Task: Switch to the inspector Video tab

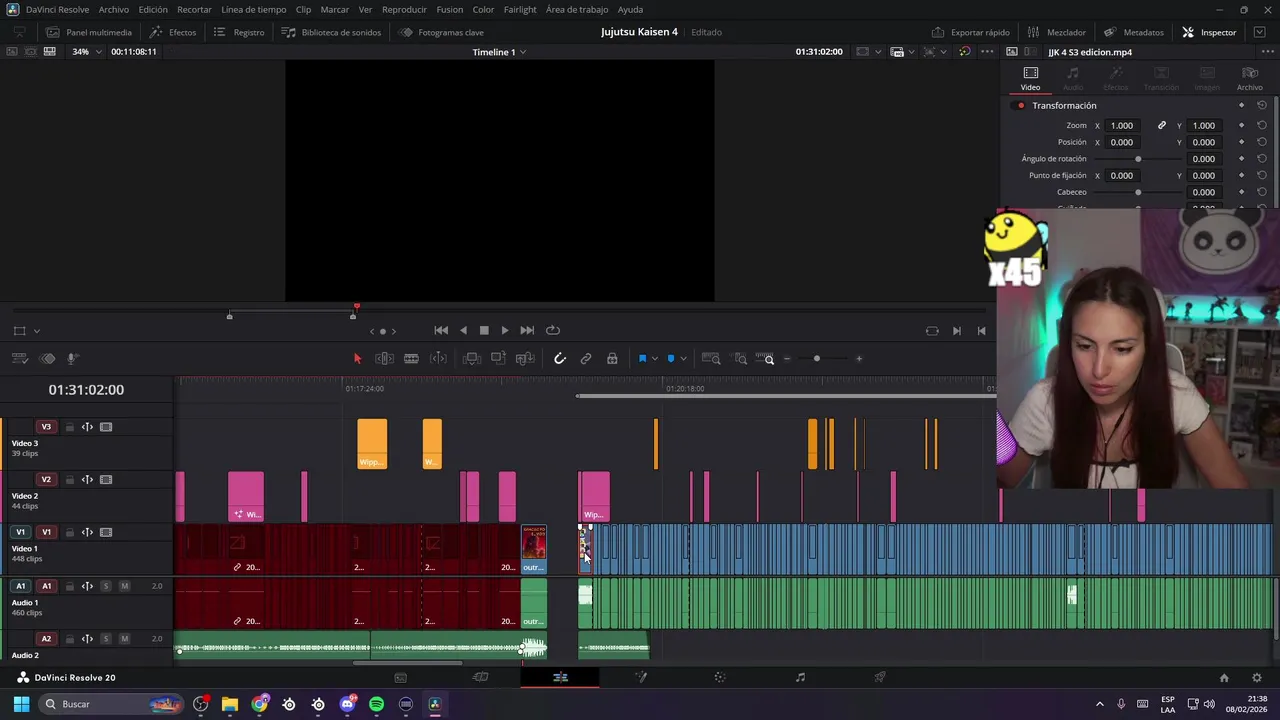Action: coord(1030,79)
